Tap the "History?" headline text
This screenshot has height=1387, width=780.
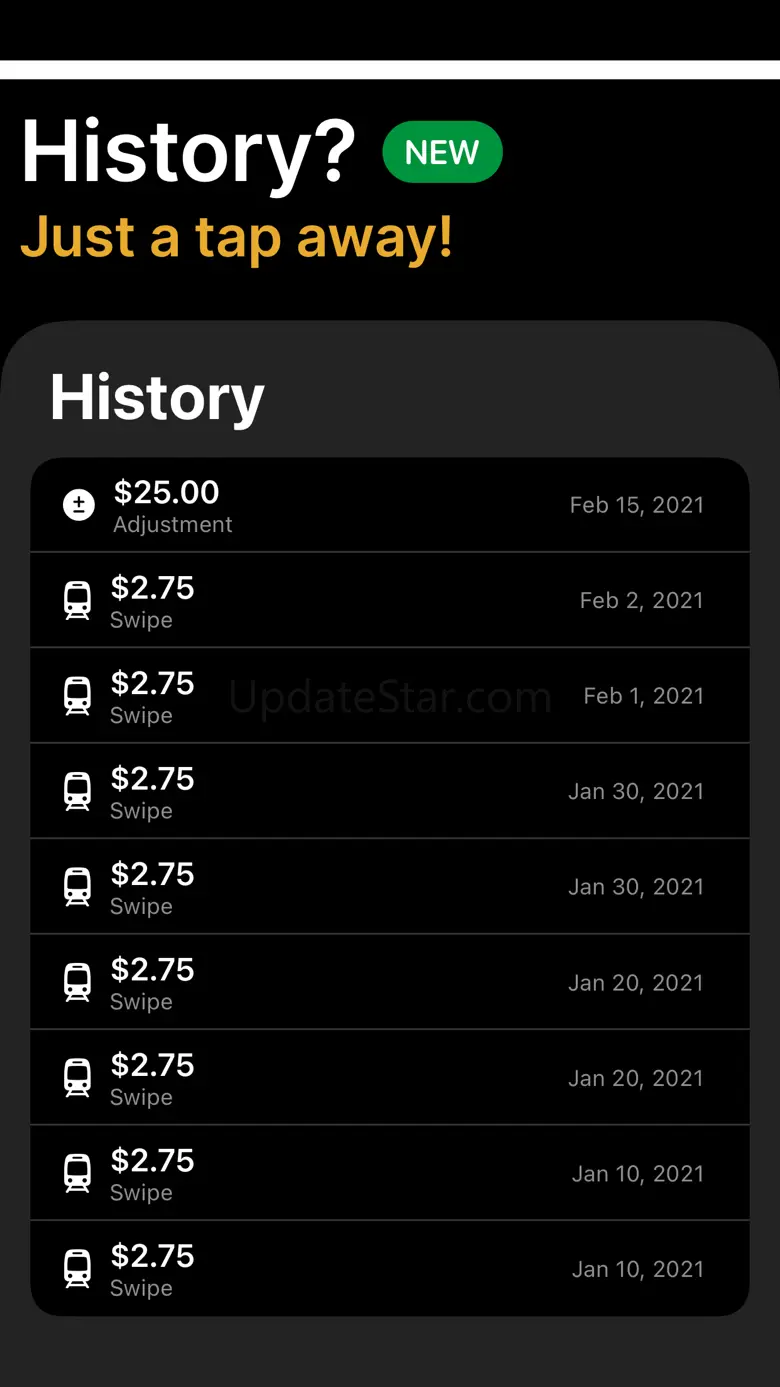pyautogui.click(x=188, y=152)
